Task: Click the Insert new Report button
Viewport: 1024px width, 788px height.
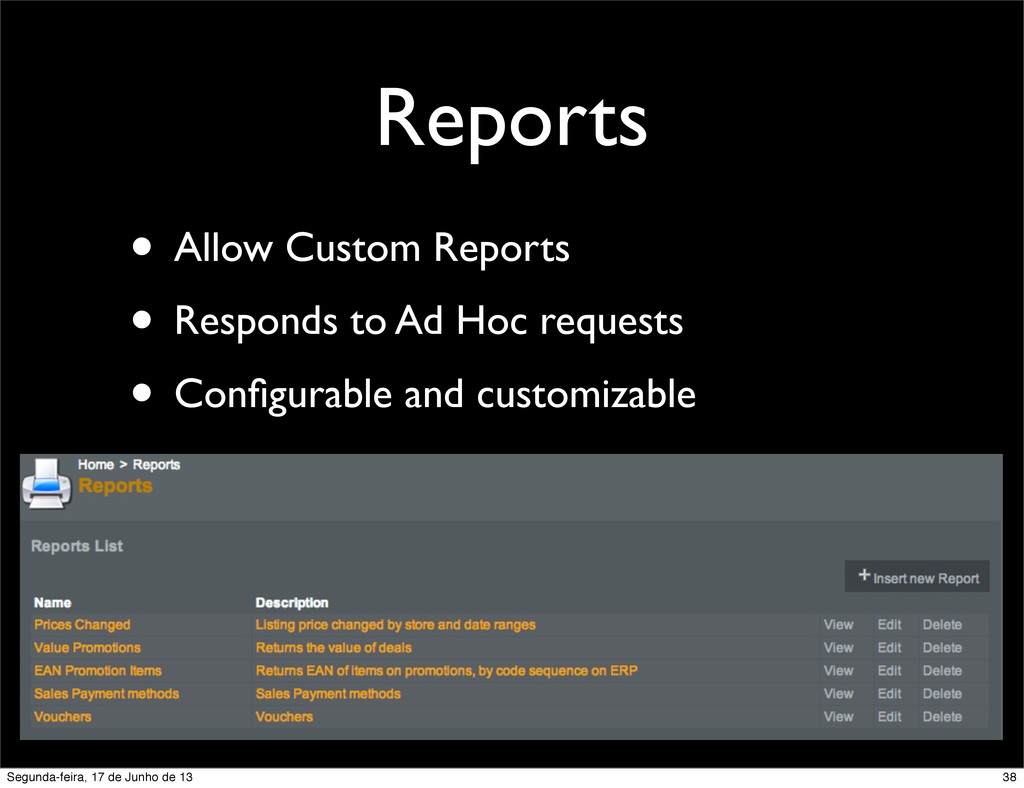Action: click(x=917, y=576)
